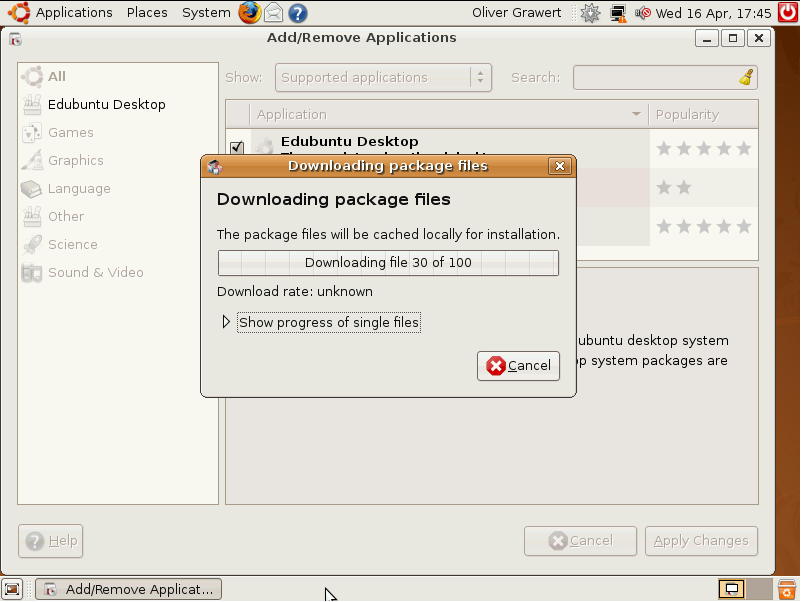The height and width of the screenshot is (602, 802).
Task: Open the Applications menu
Action: pyautogui.click(x=74, y=13)
